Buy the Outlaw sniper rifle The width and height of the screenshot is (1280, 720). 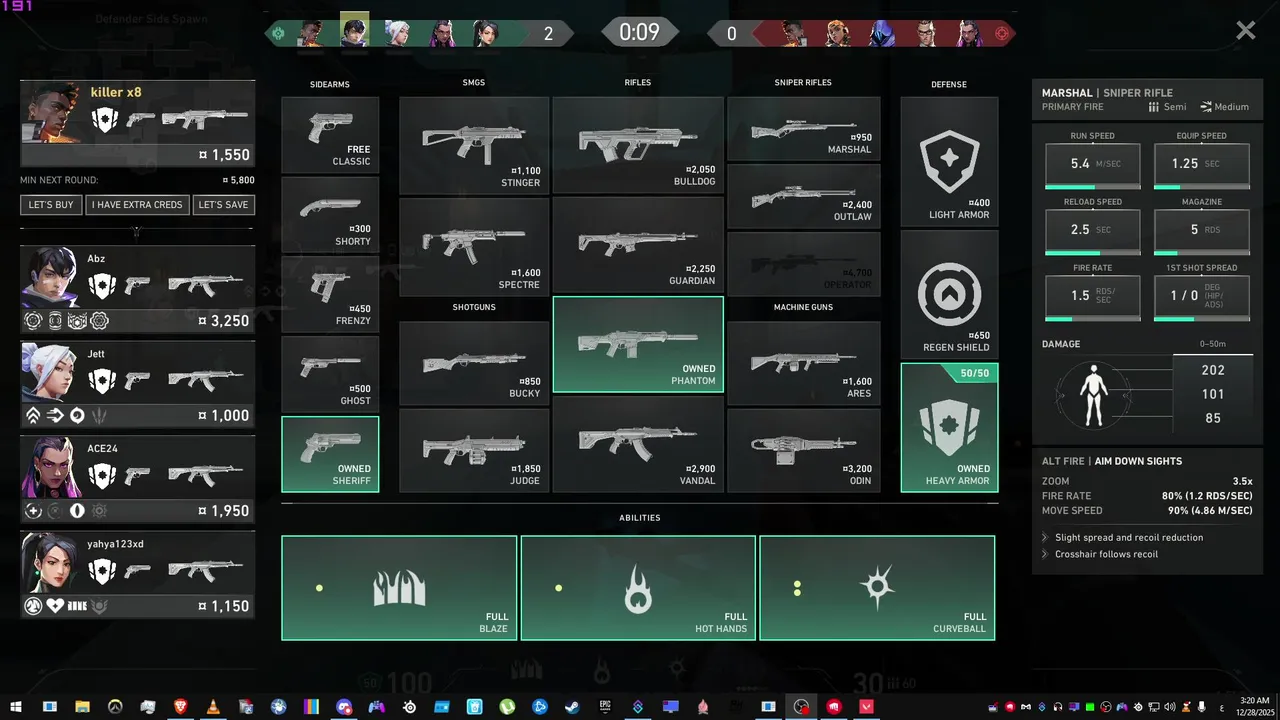(x=804, y=197)
